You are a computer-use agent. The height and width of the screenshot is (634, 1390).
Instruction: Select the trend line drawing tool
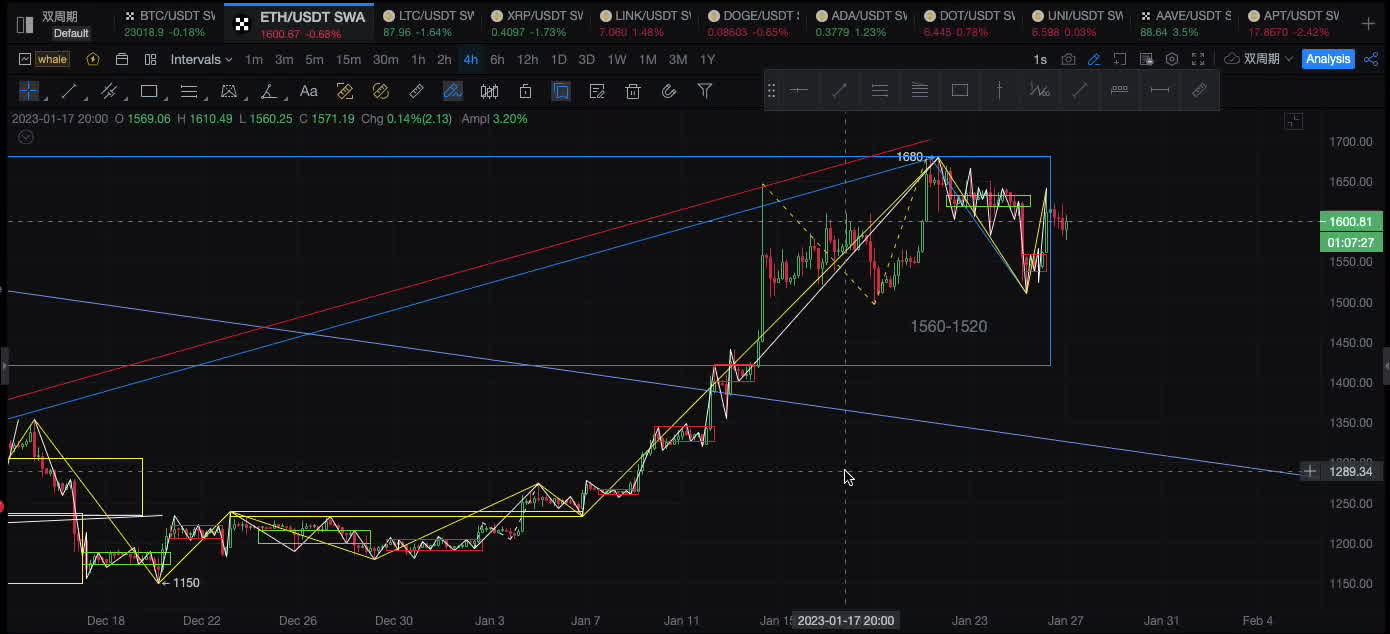coord(69,91)
